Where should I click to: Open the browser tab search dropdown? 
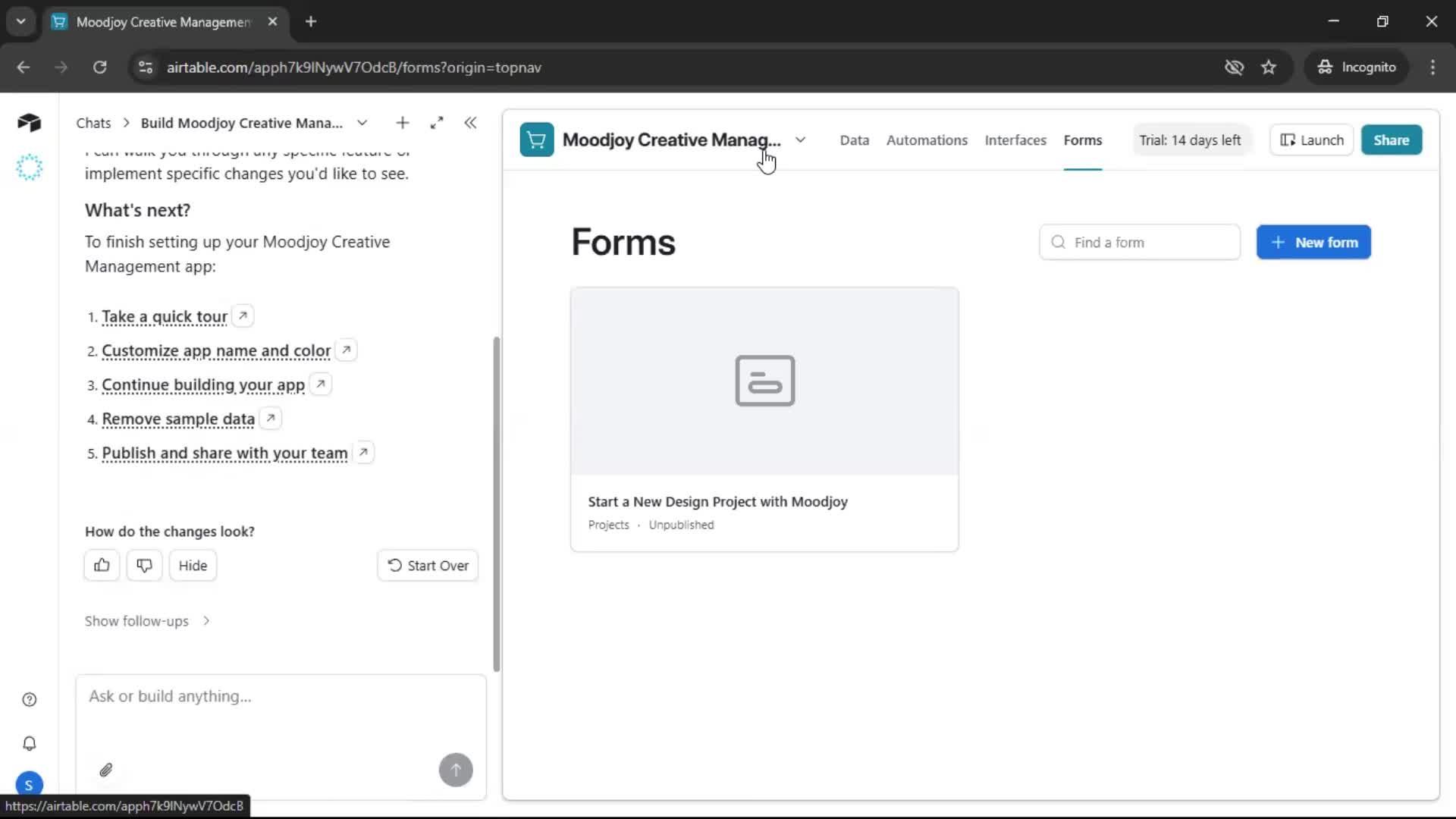(x=21, y=21)
